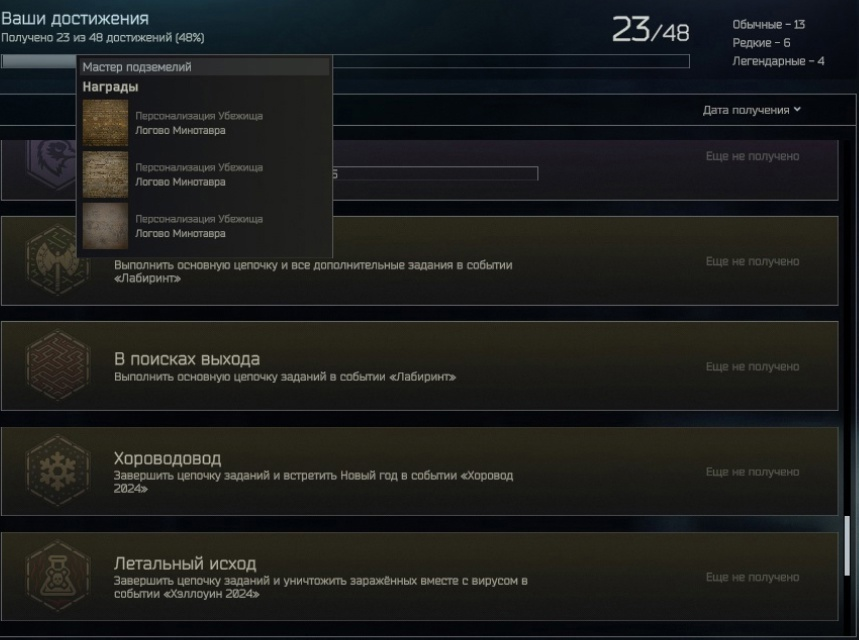859x640 pixels.
Task: Click the chevron next to Дата получения
Action: pyautogui.click(x=797, y=110)
